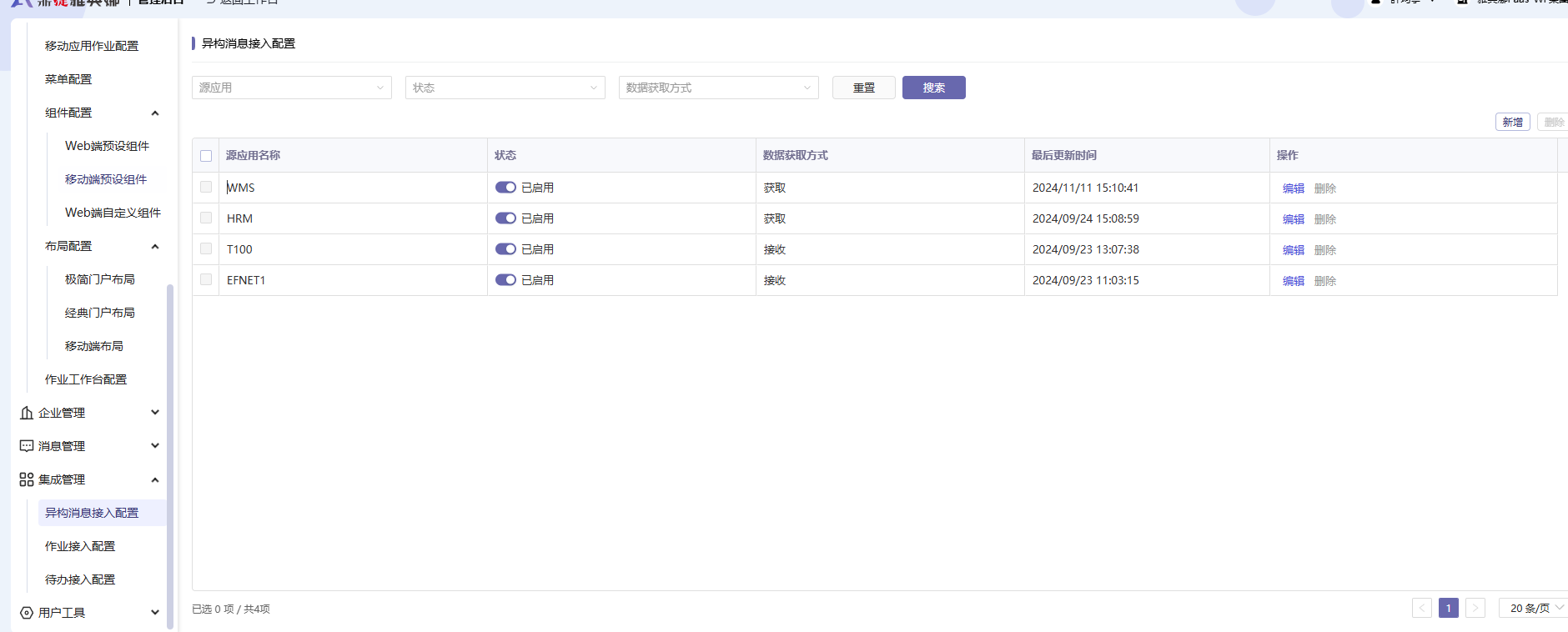Toggle the EFNET1 enabled switch
The image size is (1568, 632).
click(x=505, y=280)
